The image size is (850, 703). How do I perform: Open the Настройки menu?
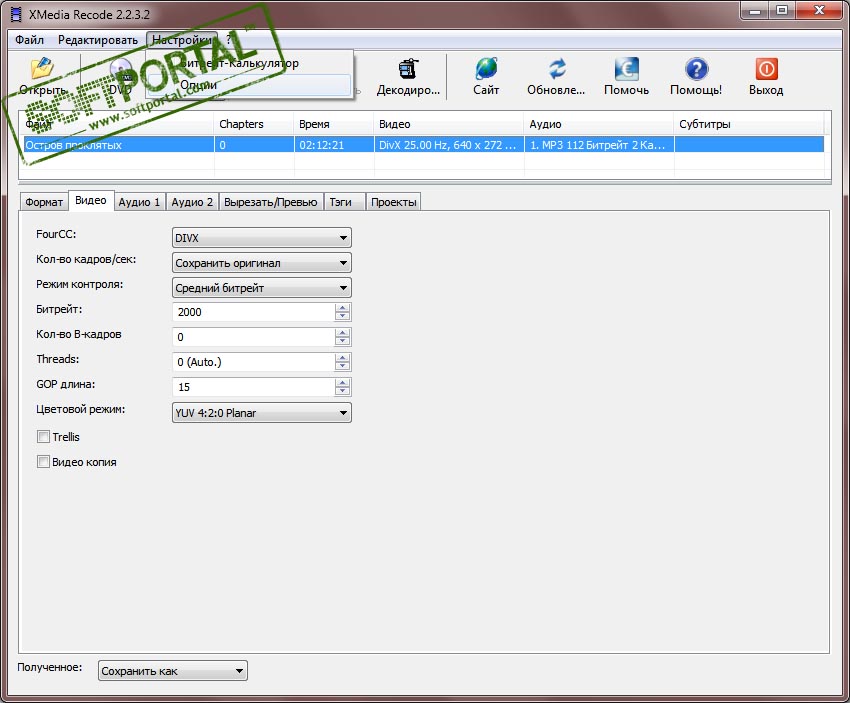tap(182, 40)
